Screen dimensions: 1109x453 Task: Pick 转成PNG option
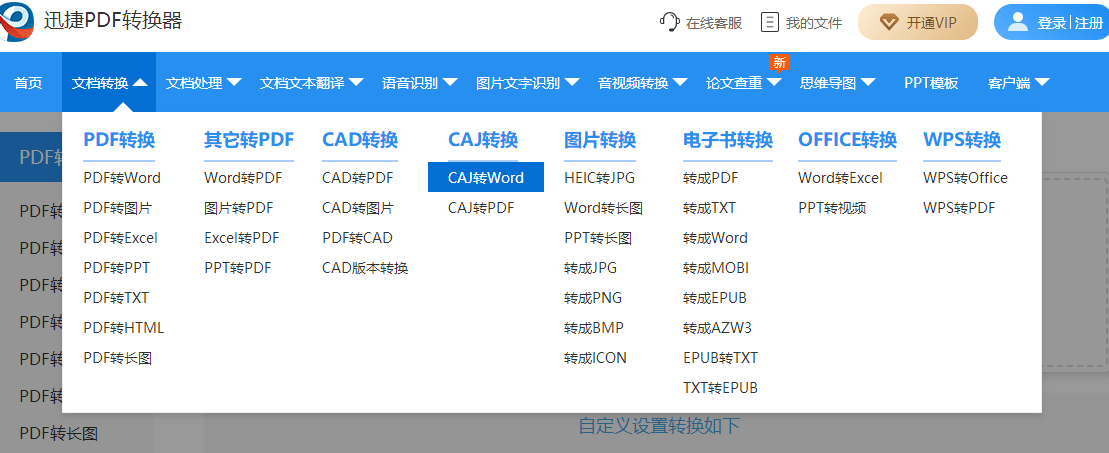pos(593,298)
